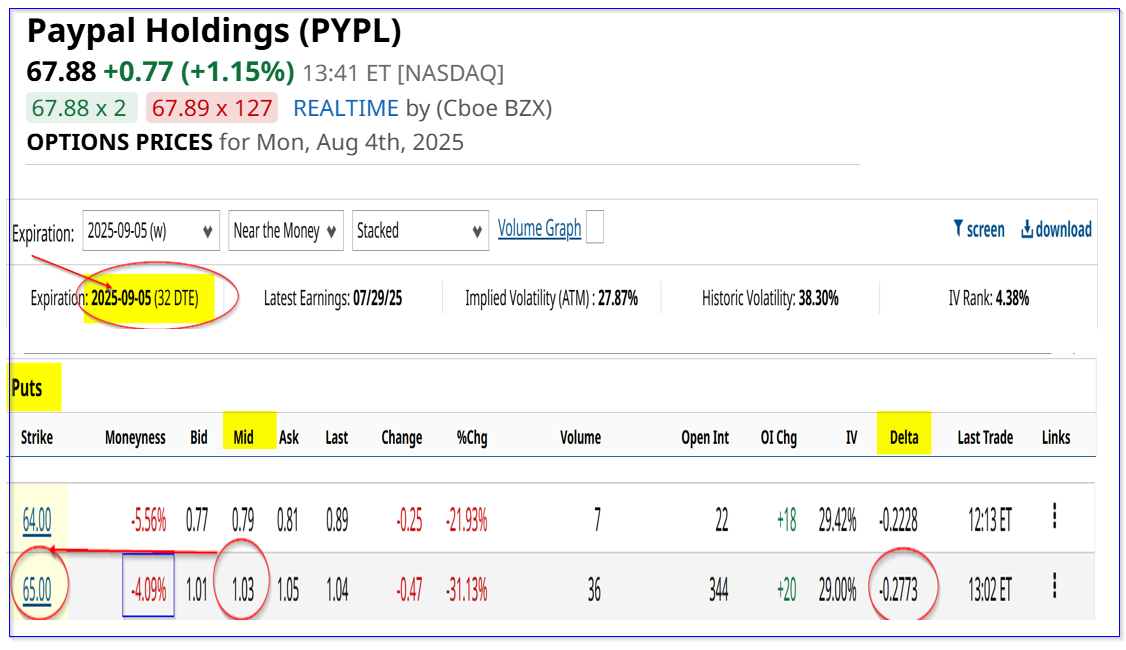Open the Expiration 2025-09-05 (w) dropdown

(x=151, y=231)
